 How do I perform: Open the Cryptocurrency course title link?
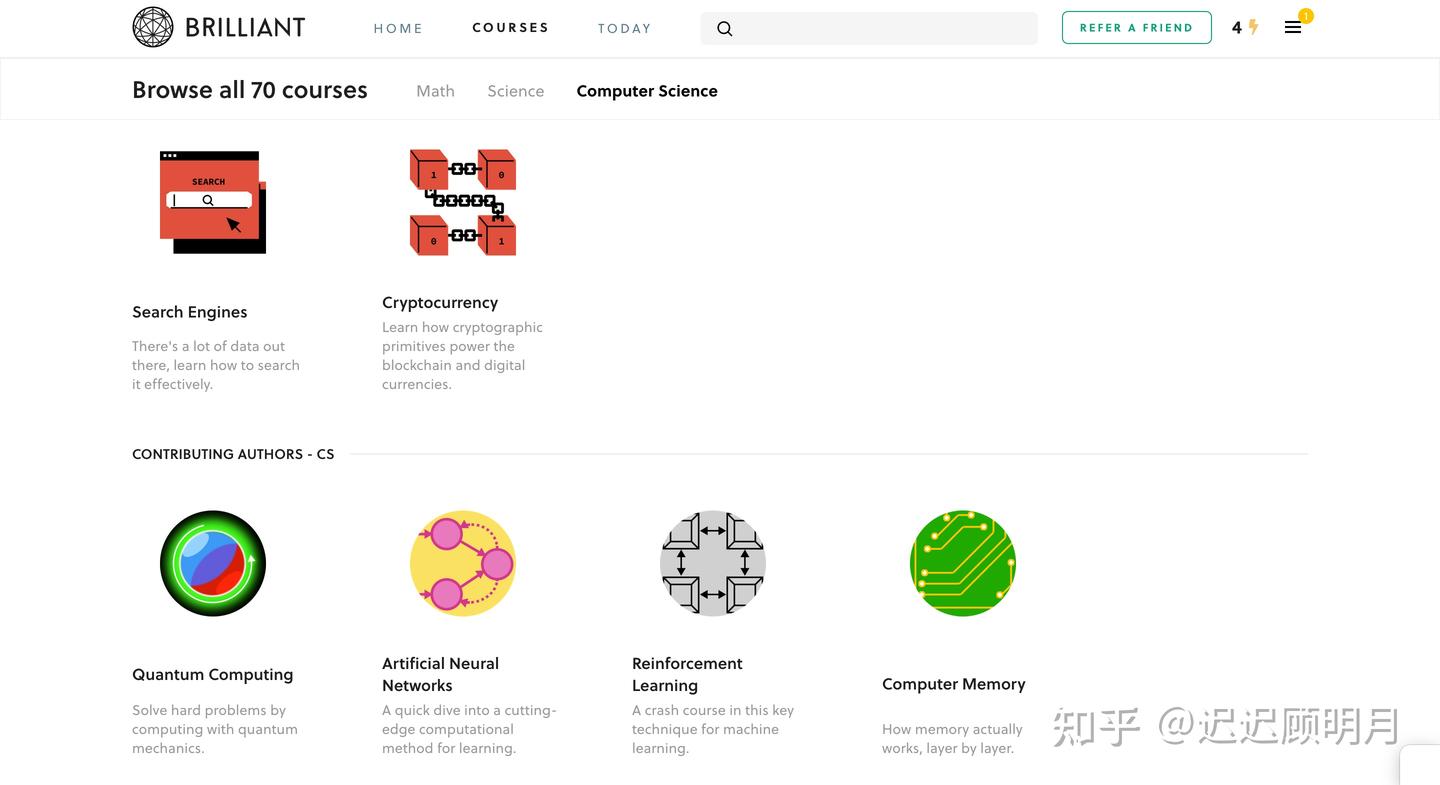click(x=440, y=302)
